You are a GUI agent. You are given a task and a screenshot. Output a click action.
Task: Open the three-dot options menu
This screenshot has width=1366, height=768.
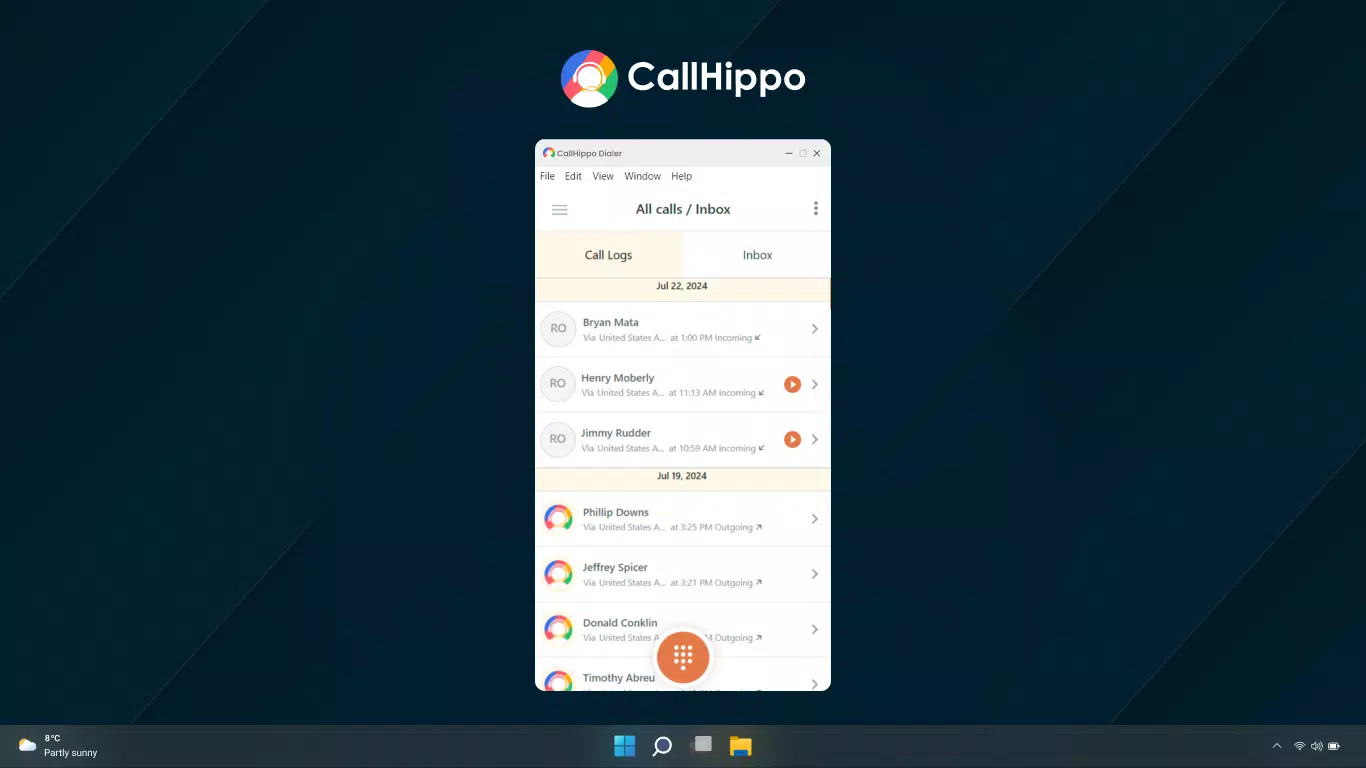[x=815, y=209]
